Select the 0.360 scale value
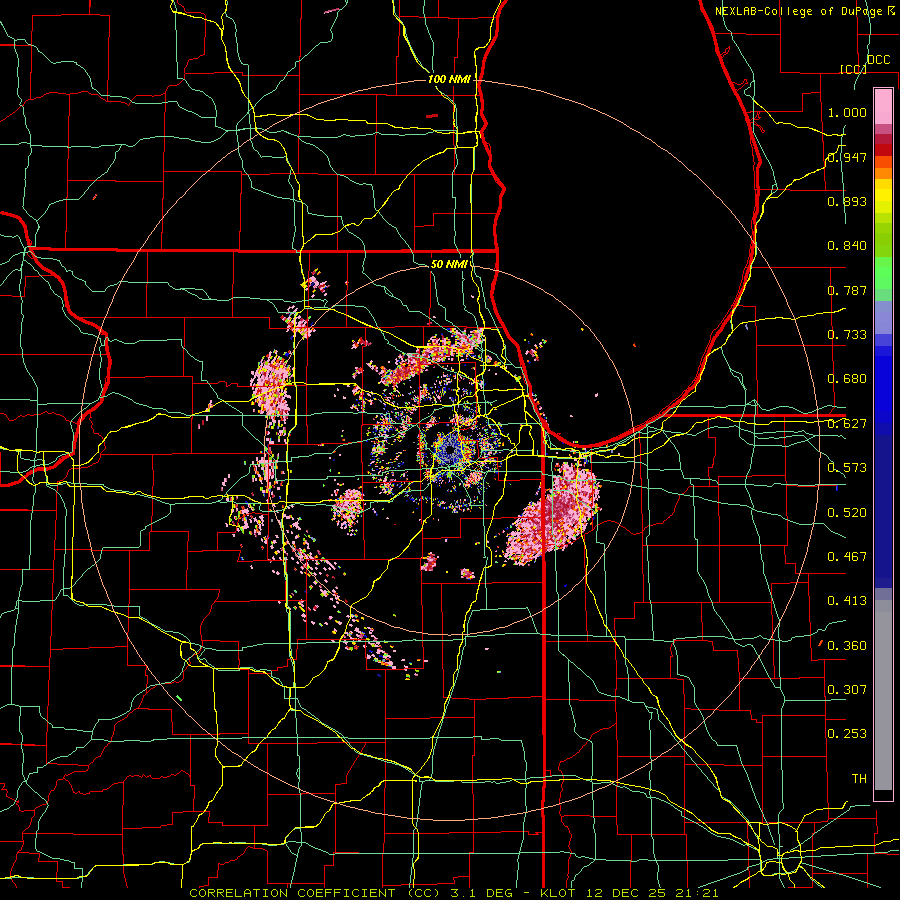 [x=847, y=646]
